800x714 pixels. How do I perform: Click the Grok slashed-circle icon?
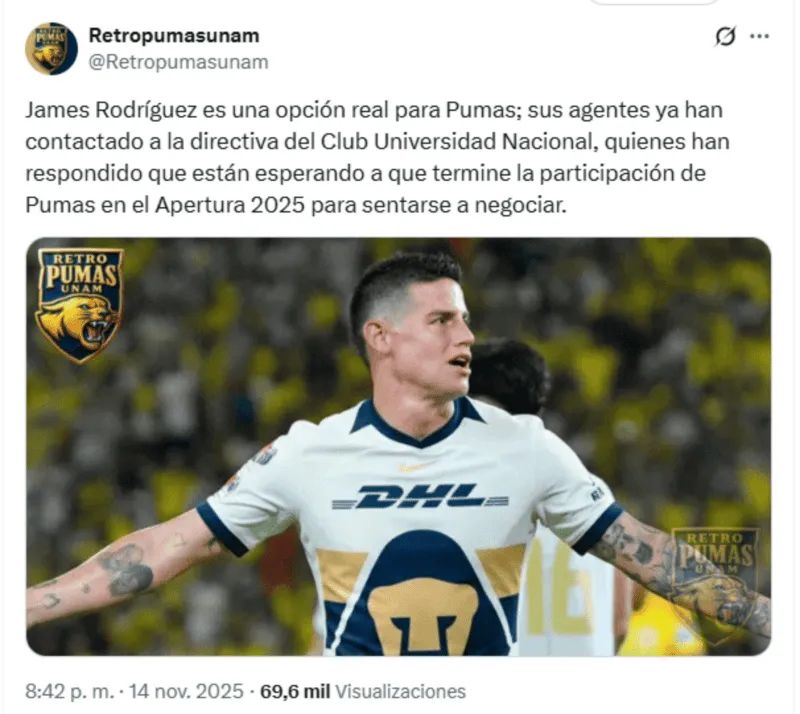point(725,37)
